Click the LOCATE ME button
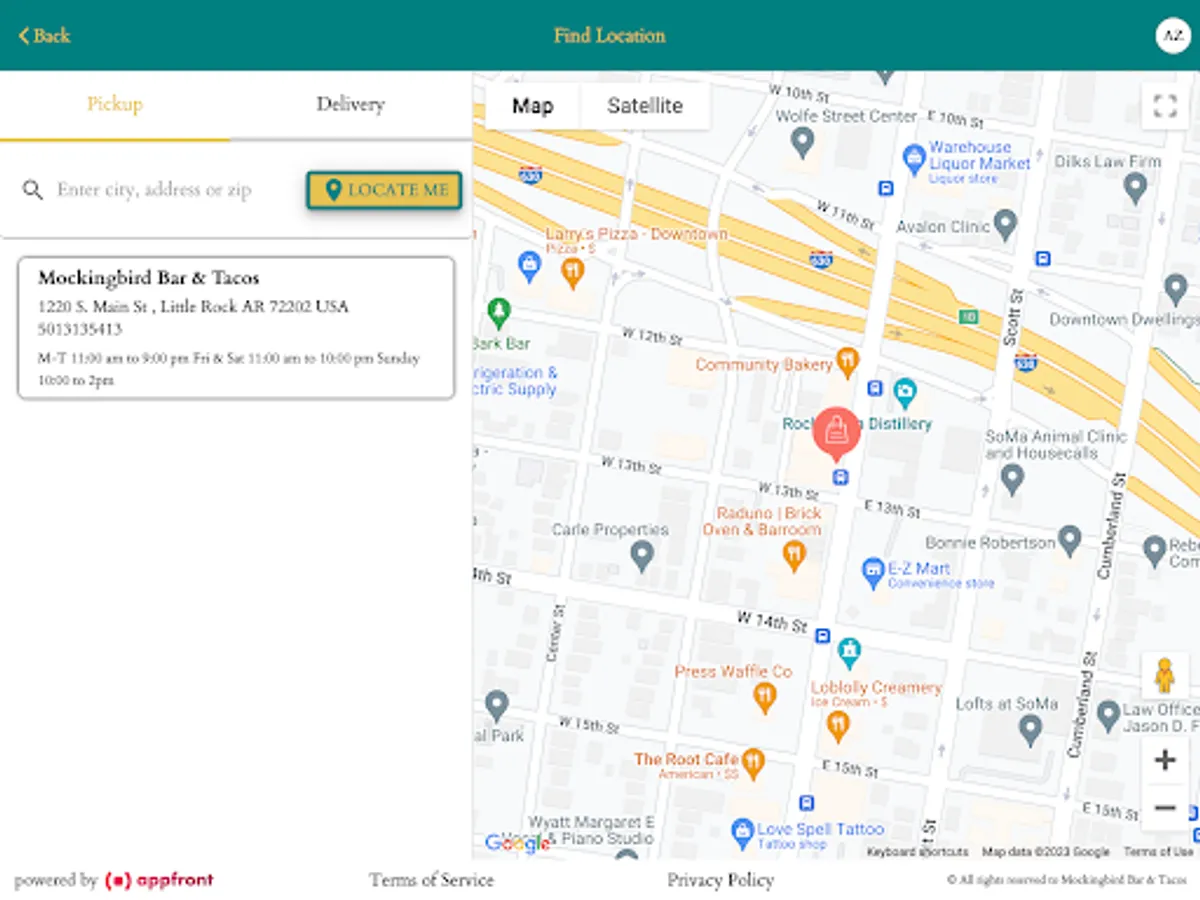Image resolution: width=1200 pixels, height=900 pixels. click(x=384, y=190)
